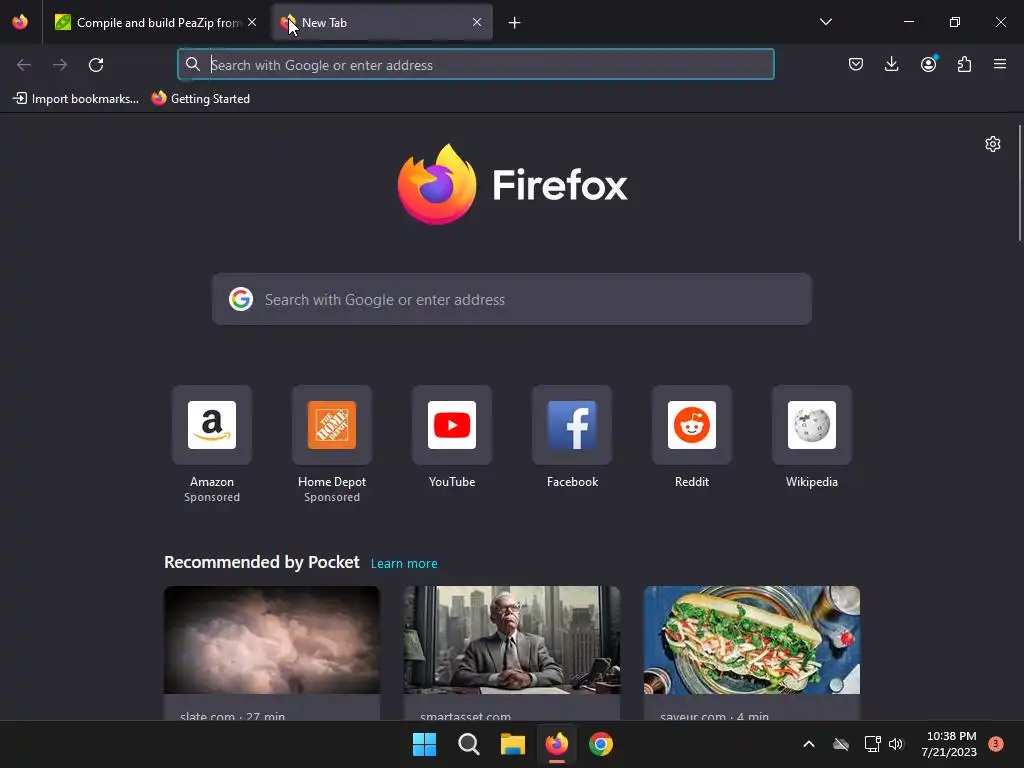
Task: Open the personalize new tab gear
Action: coord(993,144)
